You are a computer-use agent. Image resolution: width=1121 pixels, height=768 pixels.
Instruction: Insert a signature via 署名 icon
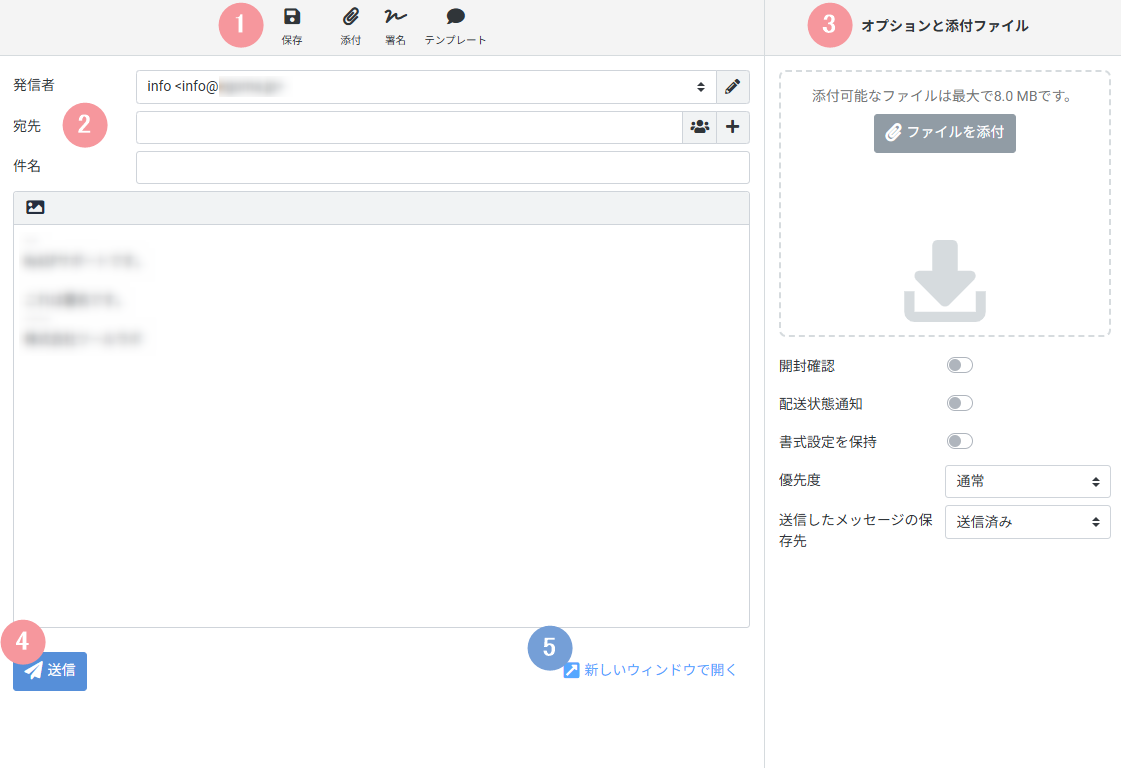pyautogui.click(x=395, y=26)
